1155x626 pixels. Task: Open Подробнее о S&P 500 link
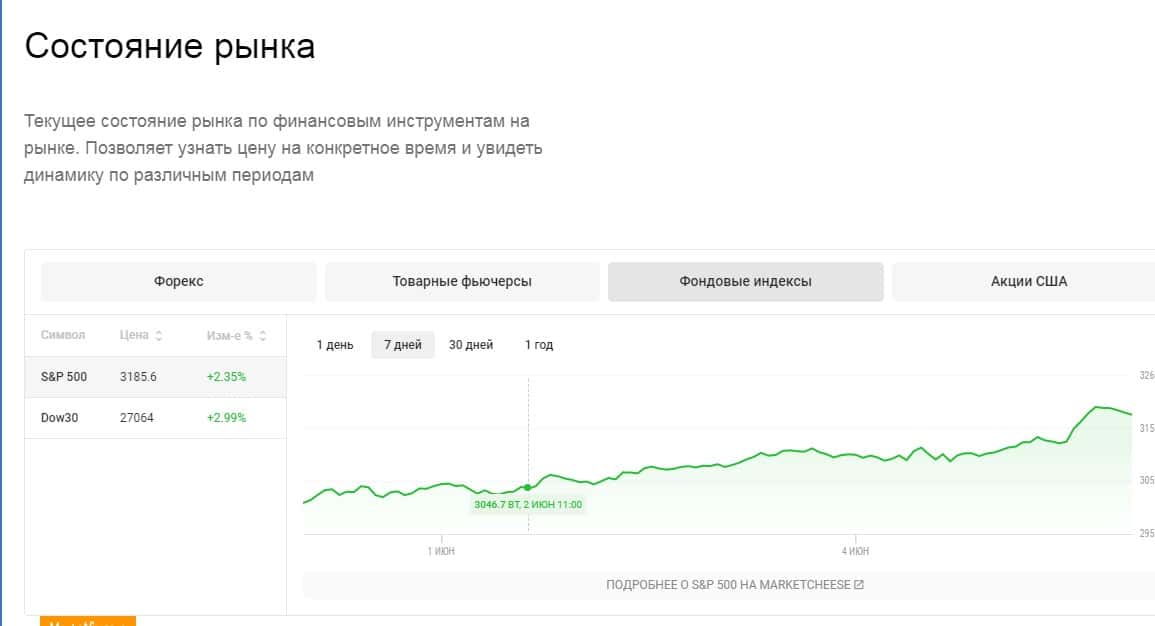pos(728,585)
